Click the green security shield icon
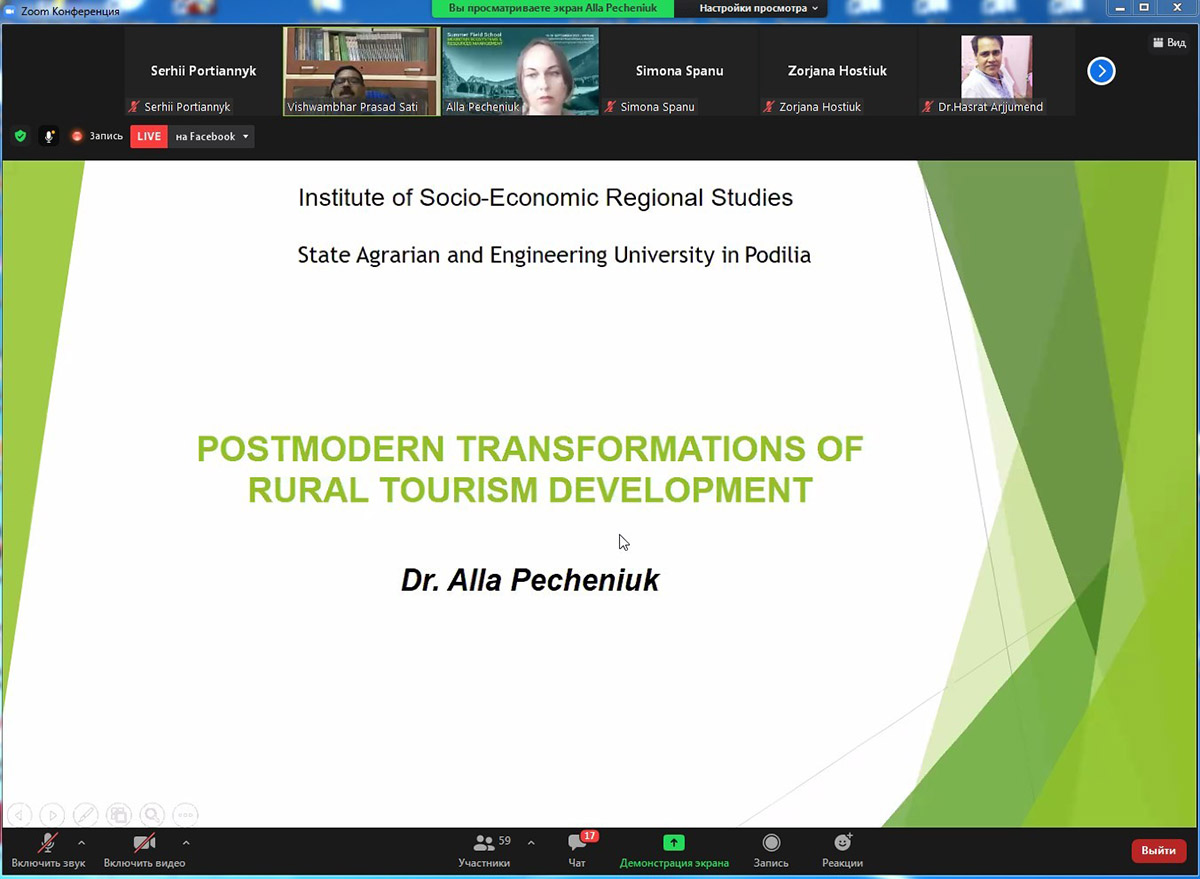 pyautogui.click(x=20, y=136)
